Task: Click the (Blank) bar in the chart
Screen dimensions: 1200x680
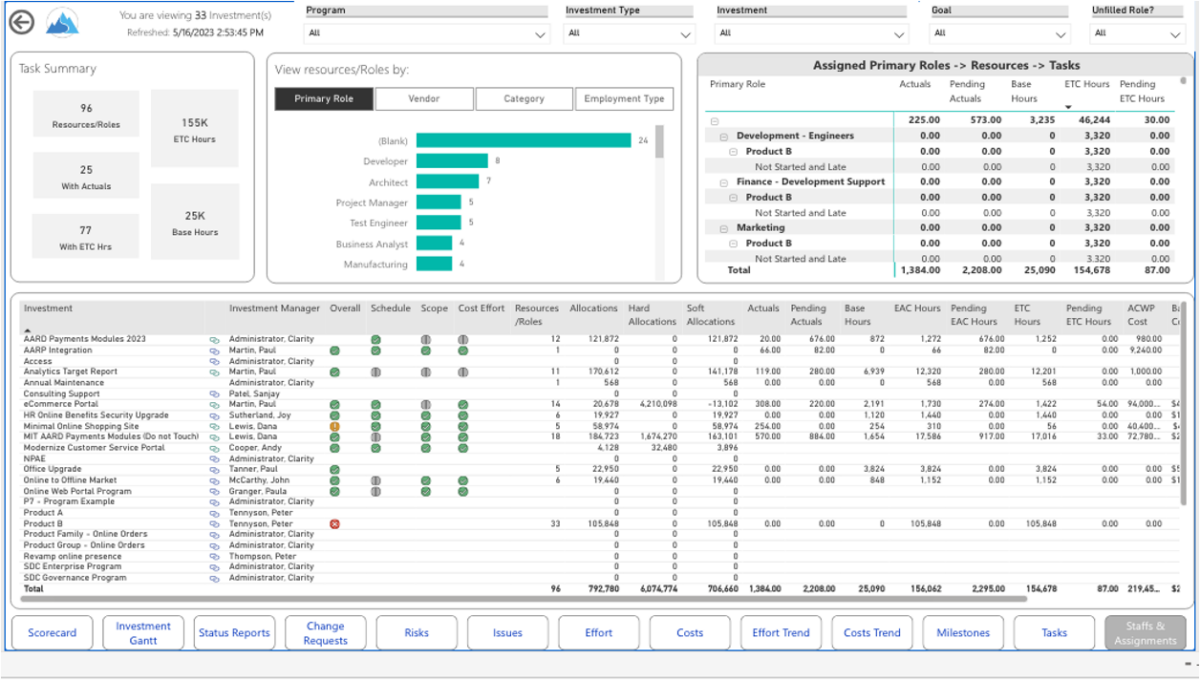Action: 524,141
